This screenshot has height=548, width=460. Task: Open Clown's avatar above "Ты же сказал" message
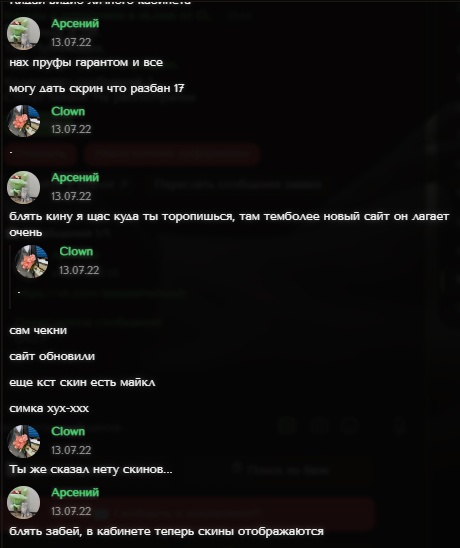pos(23,441)
